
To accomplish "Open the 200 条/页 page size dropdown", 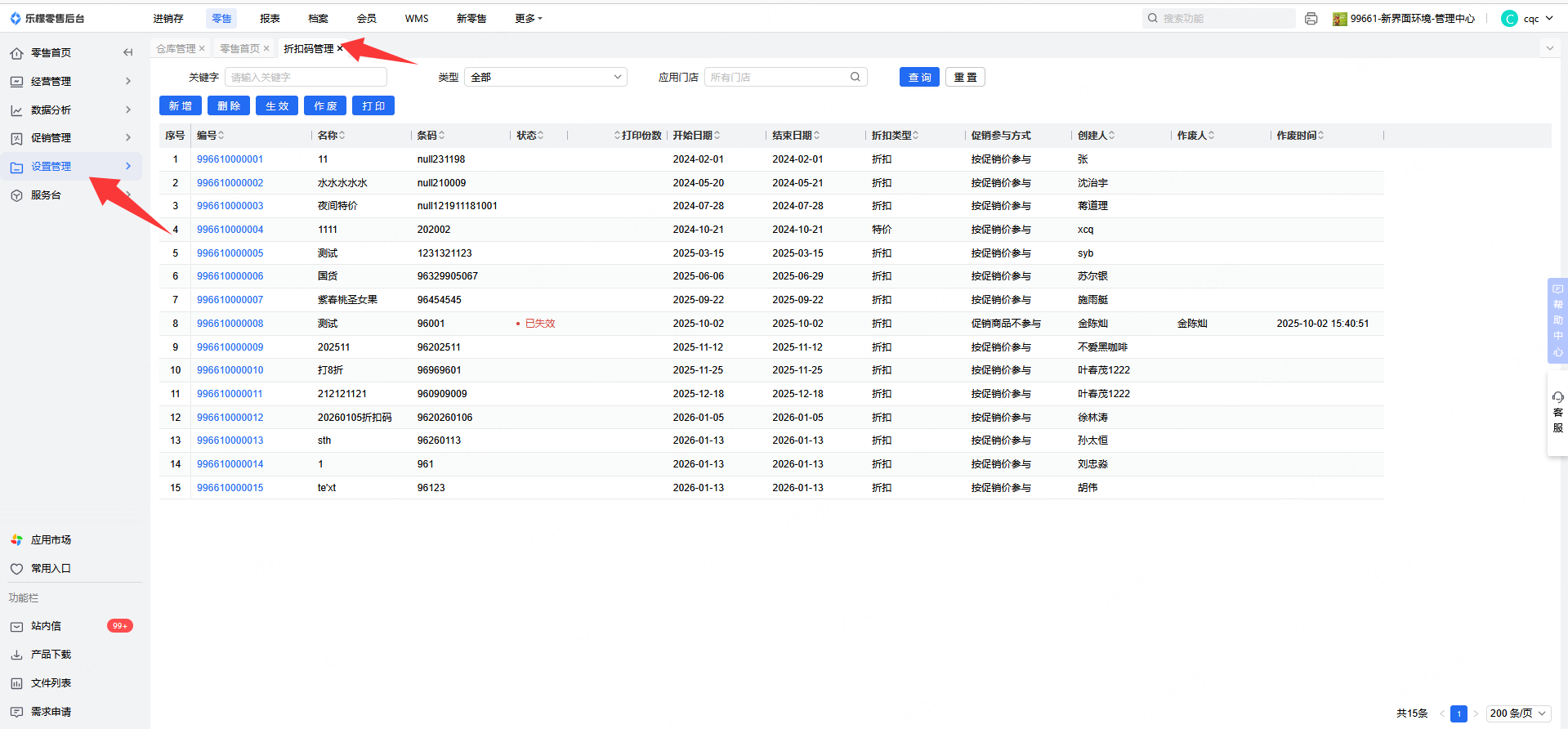I will pyautogui.click(x=1519, y=713).
